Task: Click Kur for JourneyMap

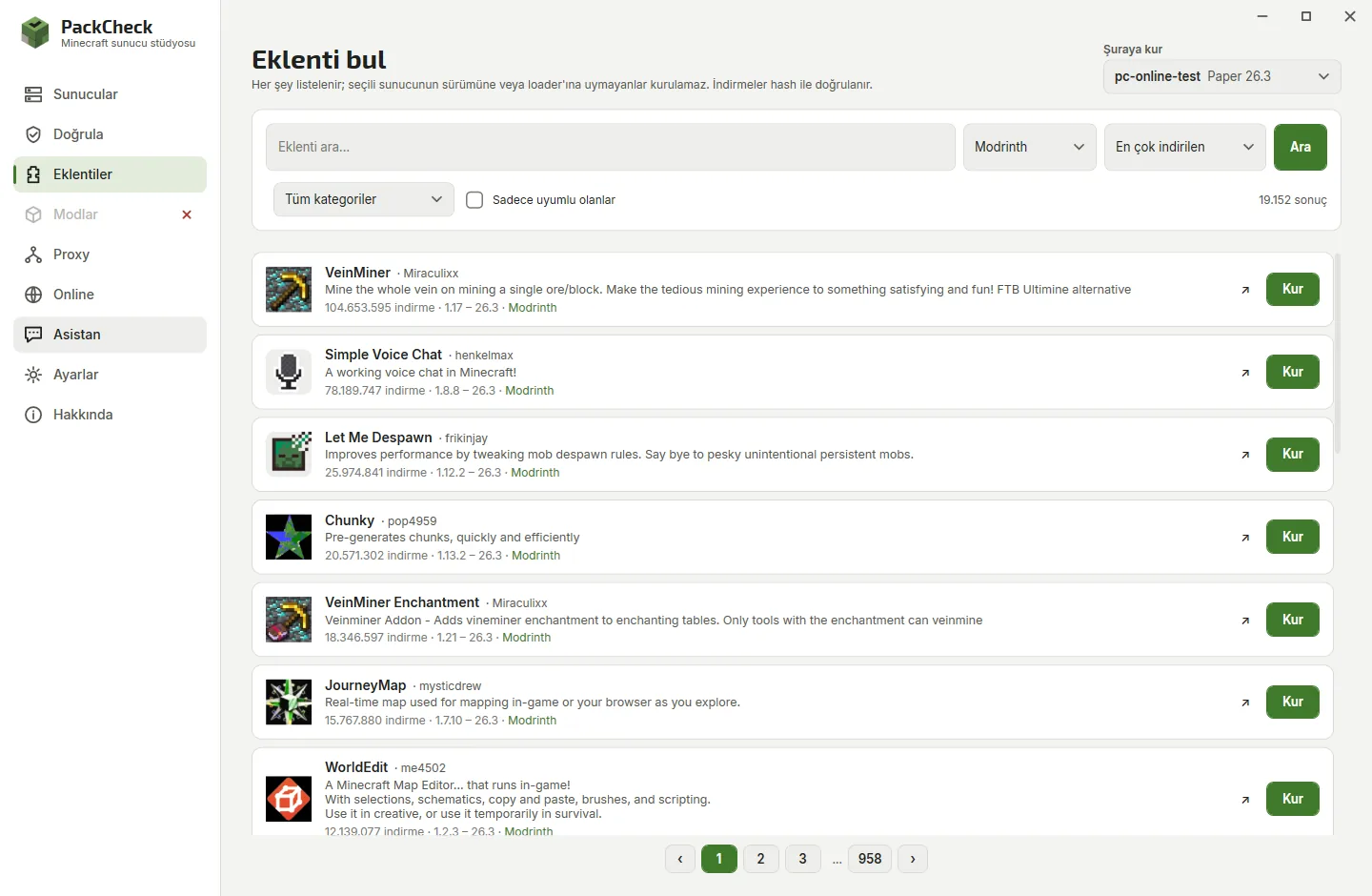Action: tap(1293, 702)
